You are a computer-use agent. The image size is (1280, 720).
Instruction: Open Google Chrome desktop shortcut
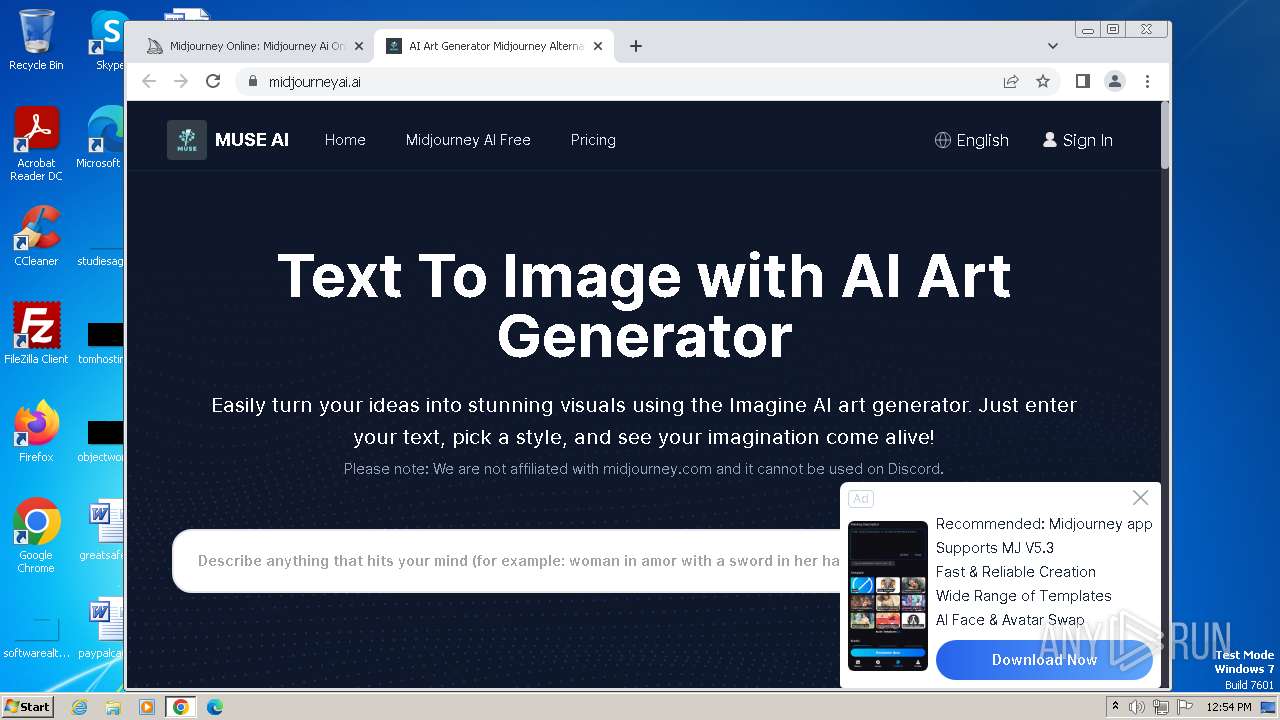[36, 536]
